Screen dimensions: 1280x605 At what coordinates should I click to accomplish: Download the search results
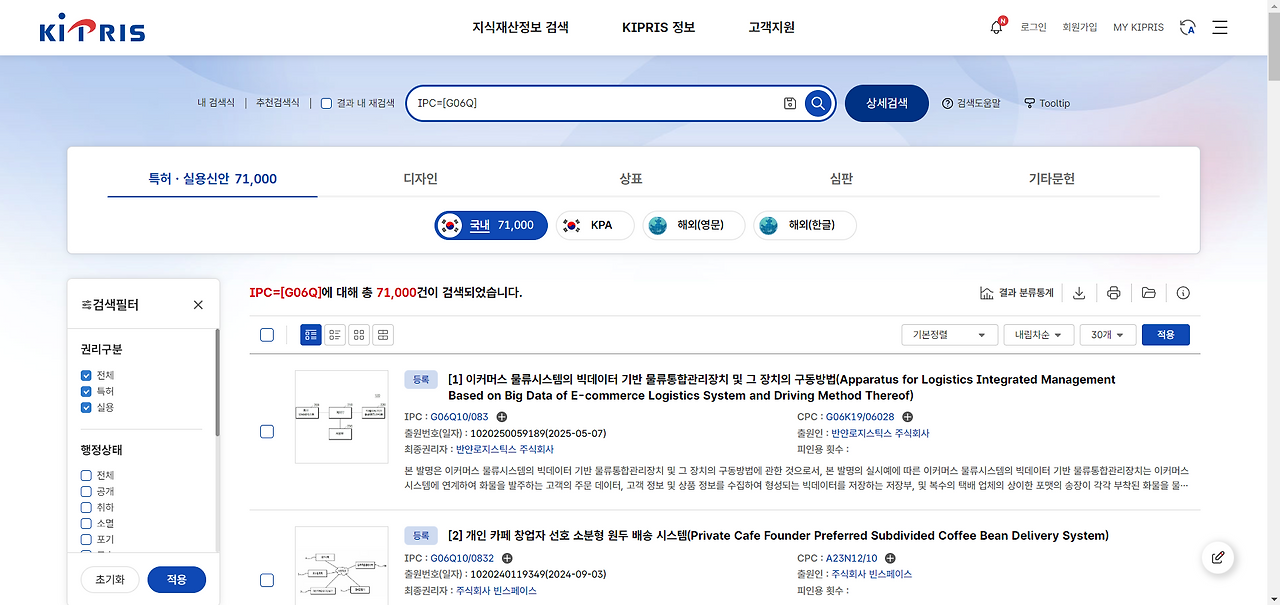click(1078, 292)
